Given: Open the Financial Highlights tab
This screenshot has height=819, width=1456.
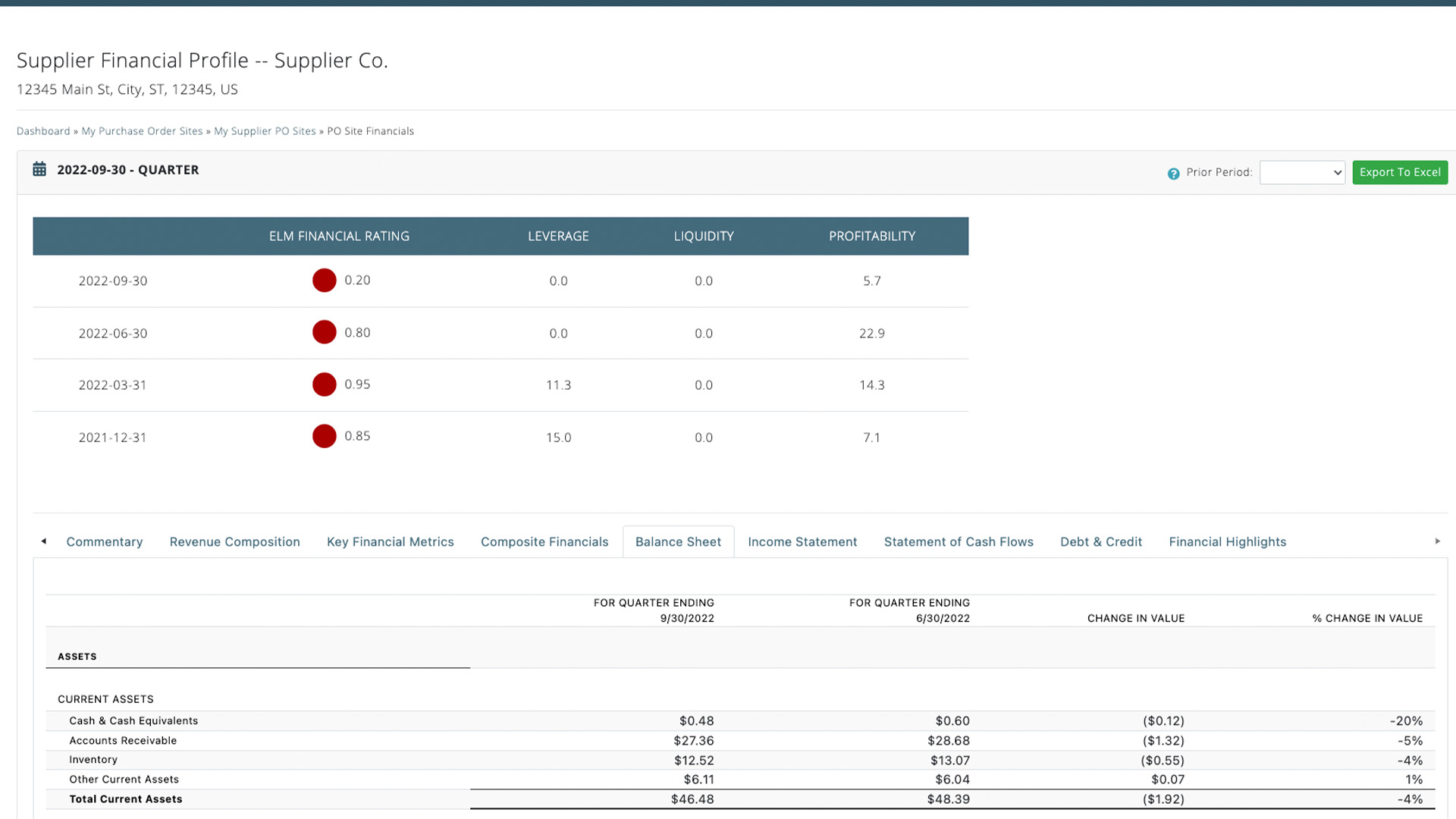Looking at the screenshot, I should point(1227,541).
